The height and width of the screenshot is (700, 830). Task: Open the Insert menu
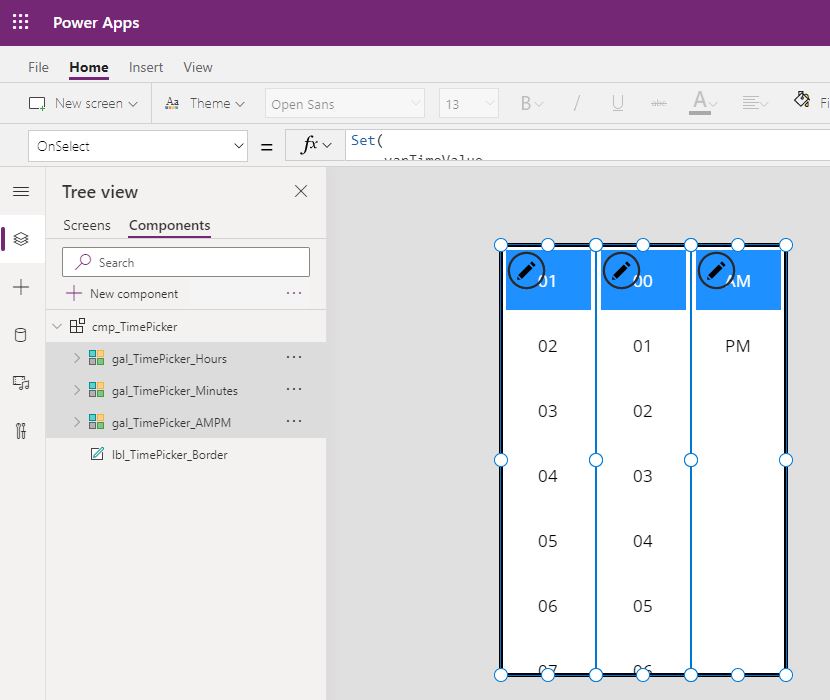pyautogui.click(x=145, y=67)
